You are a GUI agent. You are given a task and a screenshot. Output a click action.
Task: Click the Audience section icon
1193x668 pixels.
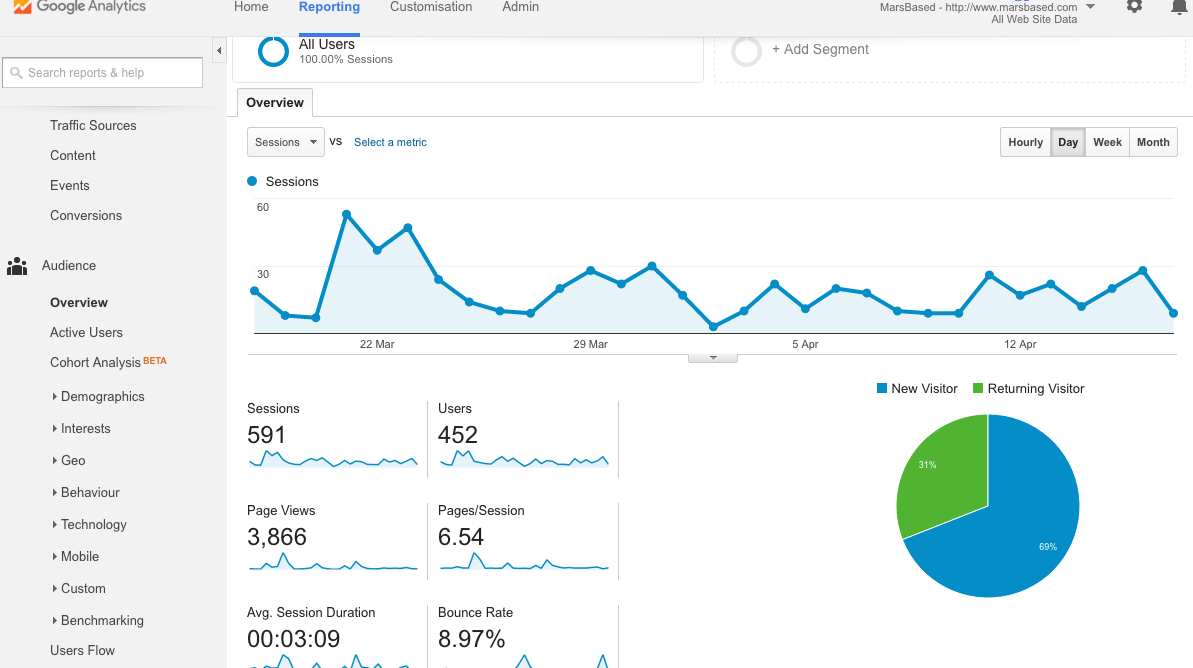point(17,265)
